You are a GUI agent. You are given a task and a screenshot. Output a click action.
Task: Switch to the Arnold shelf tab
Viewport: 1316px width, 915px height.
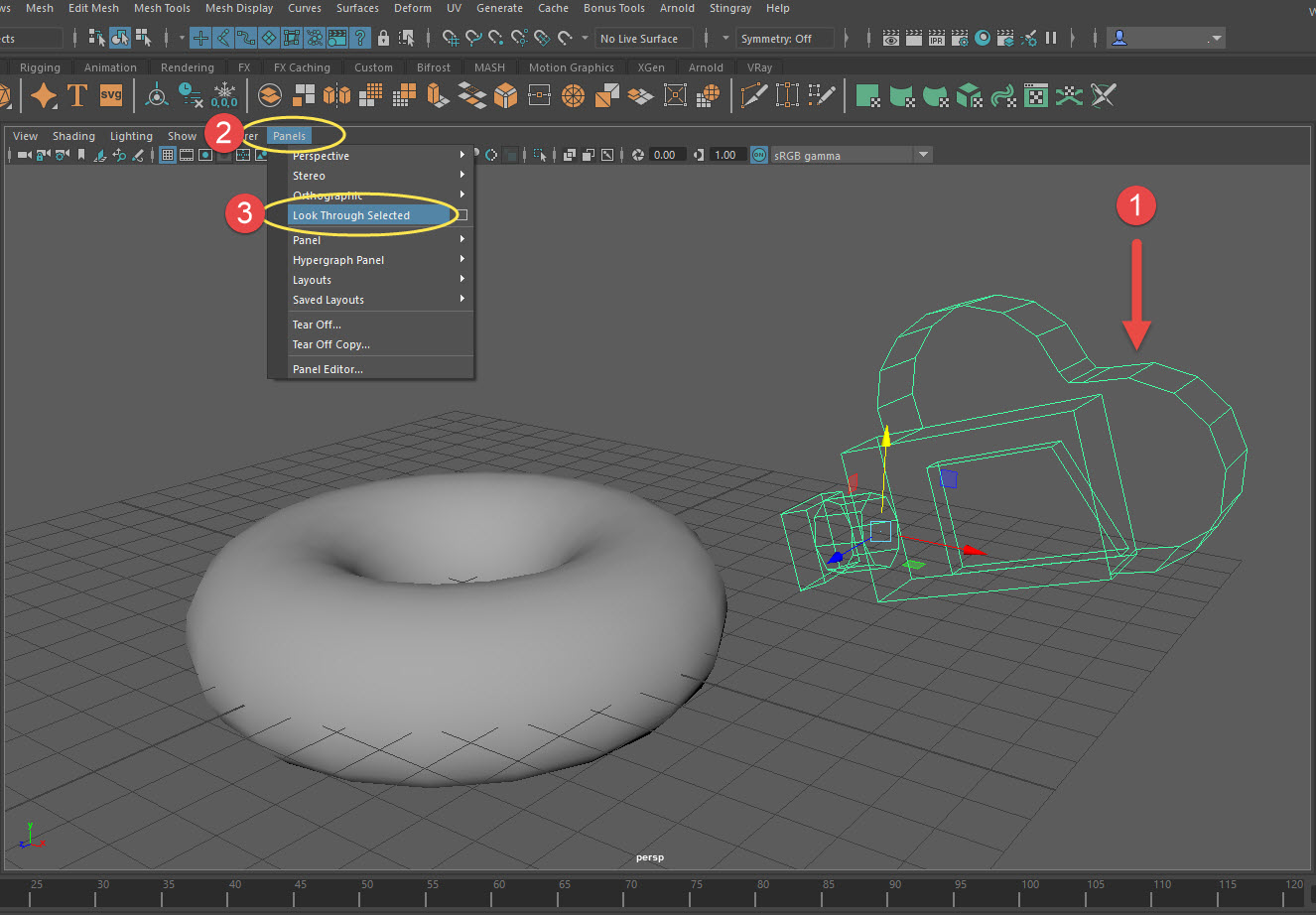[x=706, y=66]
